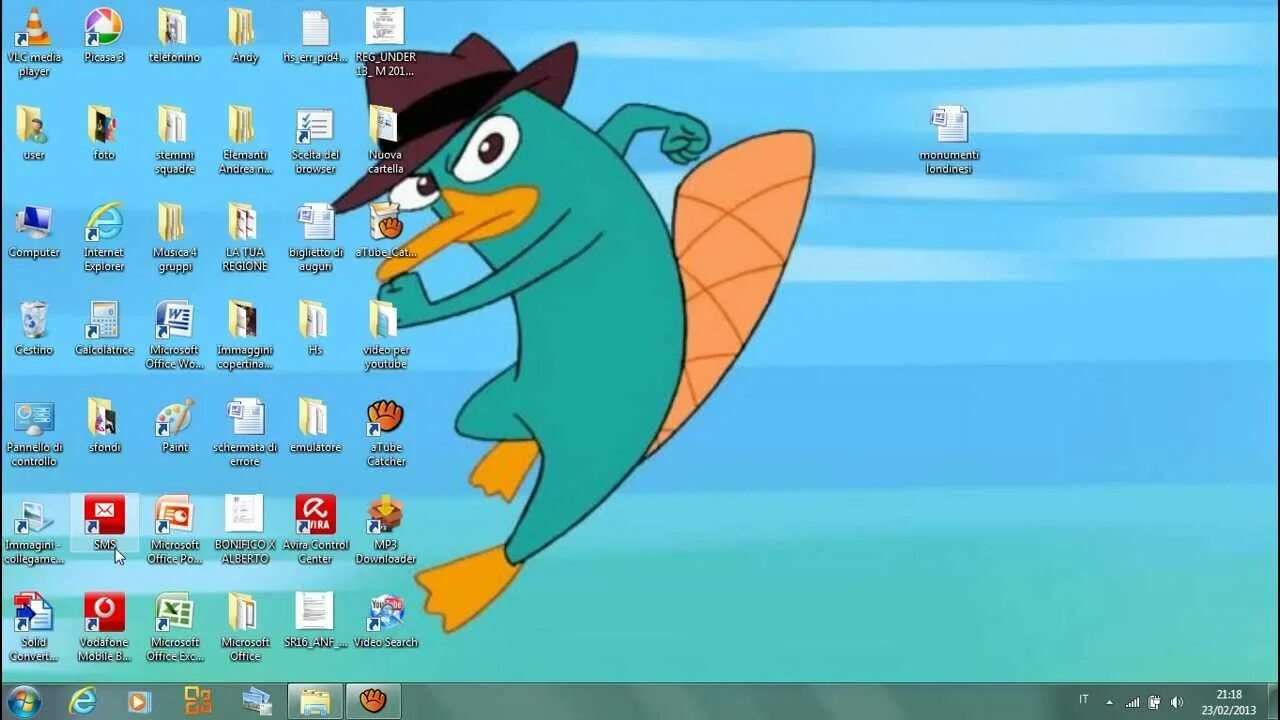This screenshot has height=720, width=1280.
Task: Select the Immagini collegamento shortcut
Action: click(x=34, y=531)
